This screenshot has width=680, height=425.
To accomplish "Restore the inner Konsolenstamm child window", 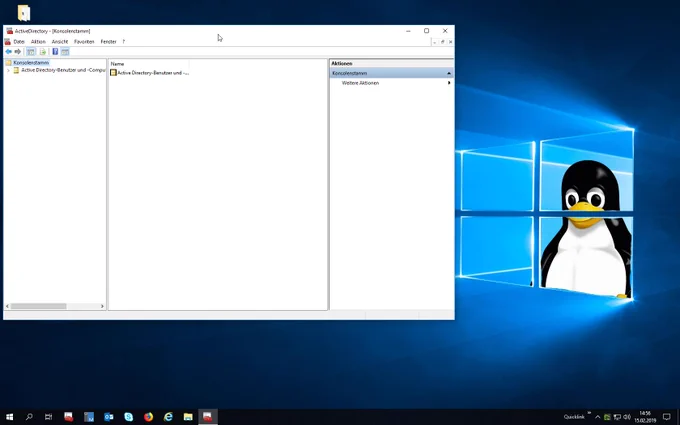I will 442,42.
